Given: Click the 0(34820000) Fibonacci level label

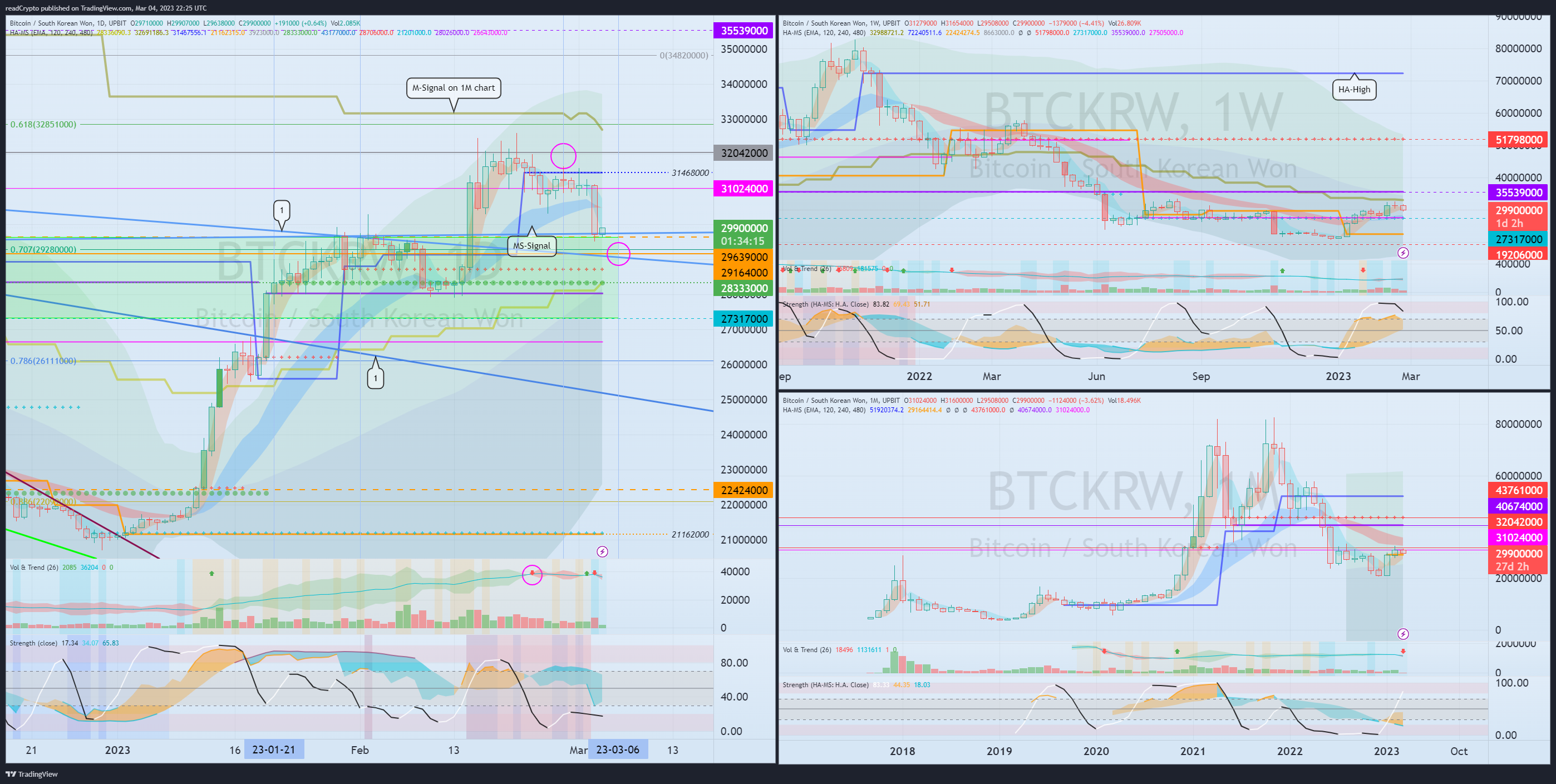Looking at the screenshot, I should point(684,56).
